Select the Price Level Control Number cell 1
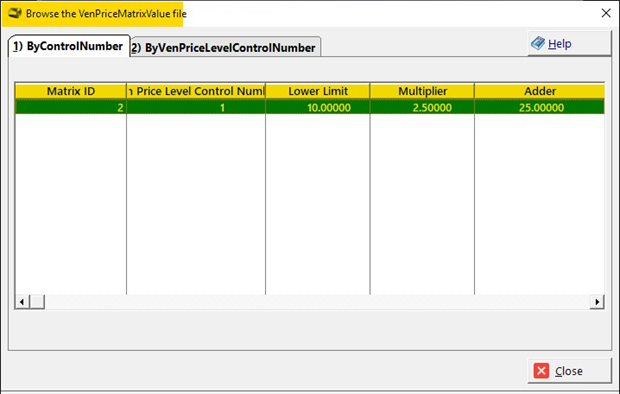 click(196, 107)
